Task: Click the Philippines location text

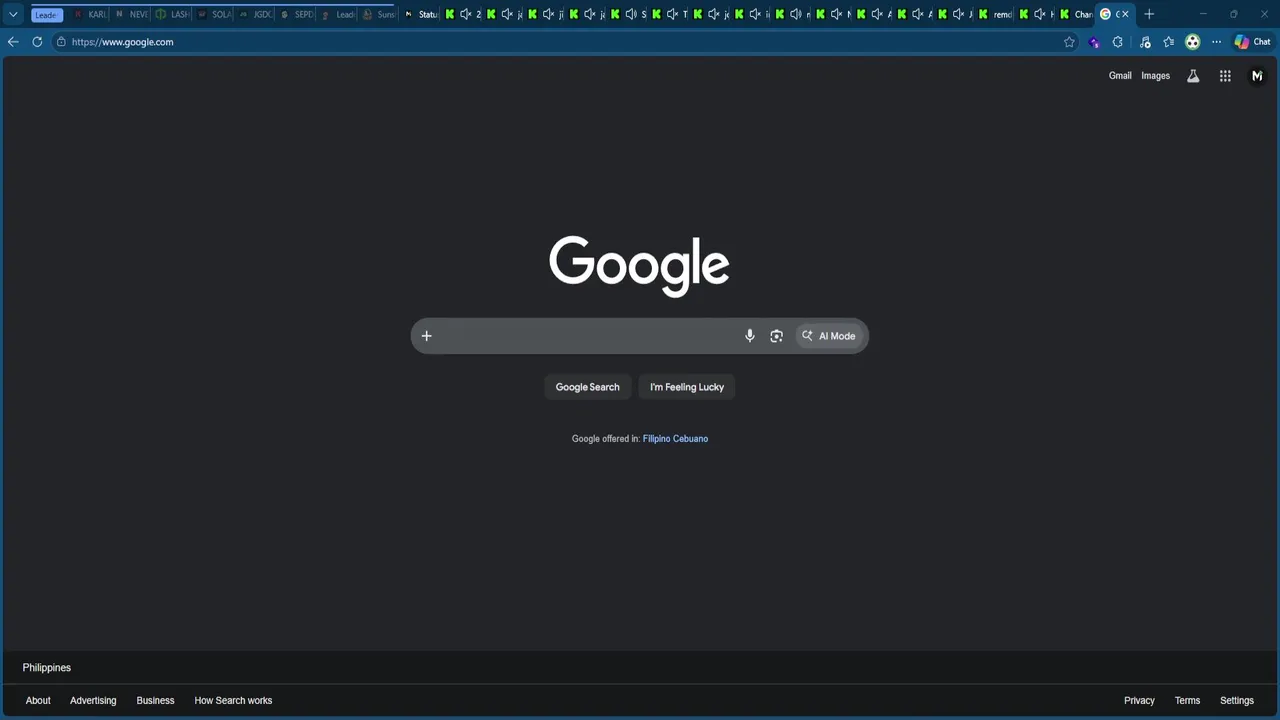Action: [47, 668]
